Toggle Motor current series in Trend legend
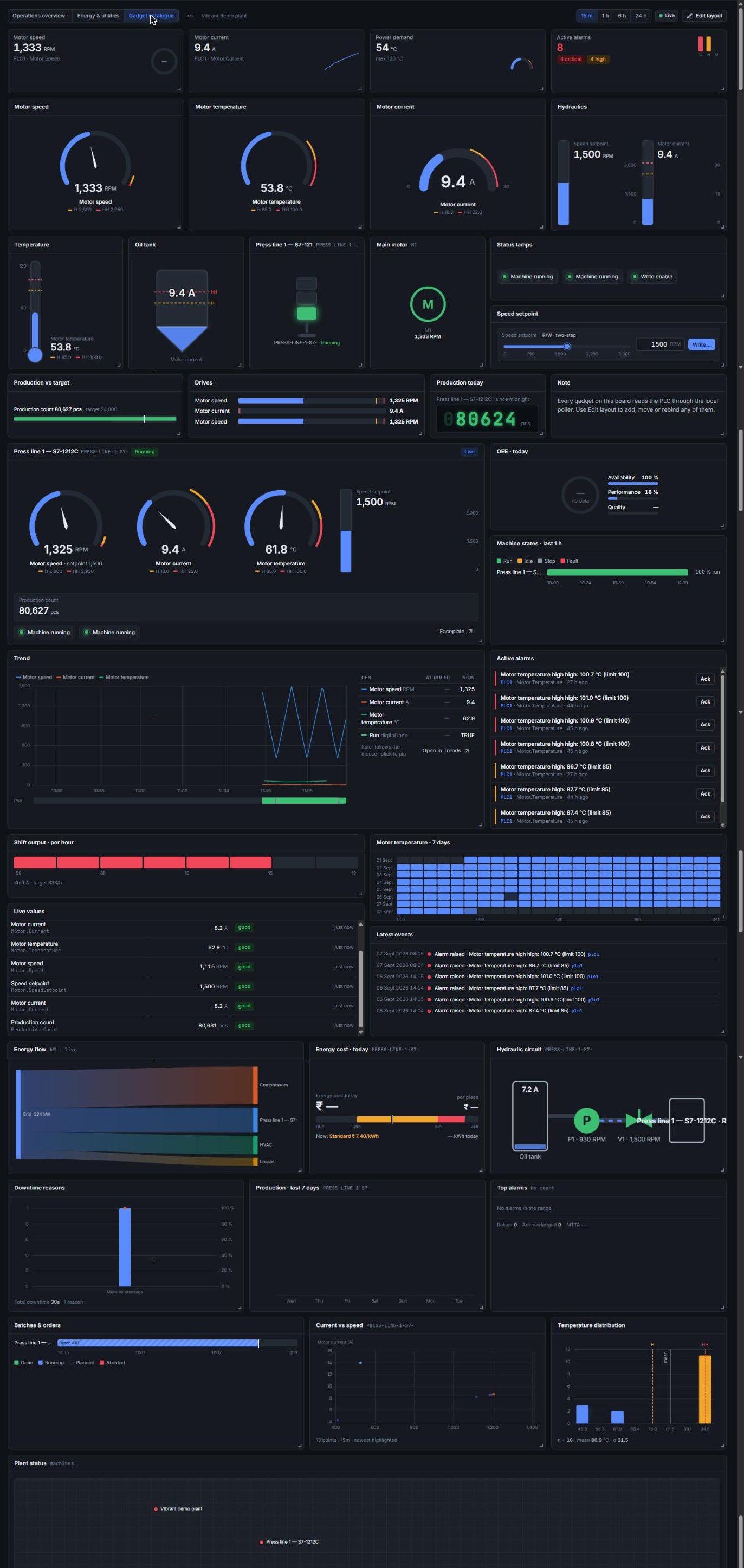 coord(75,678)
